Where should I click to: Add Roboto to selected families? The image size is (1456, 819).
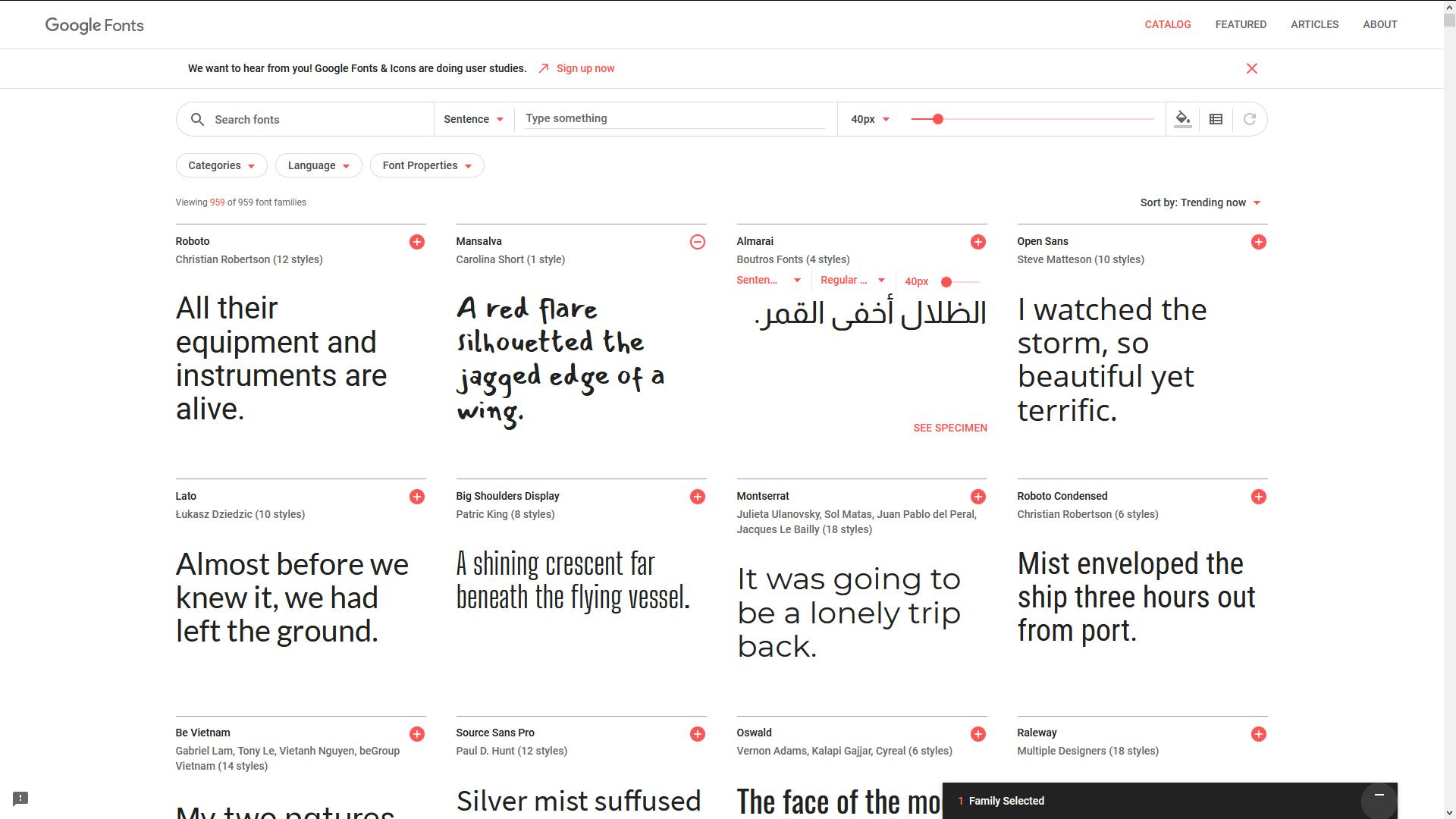pos(416,241)
